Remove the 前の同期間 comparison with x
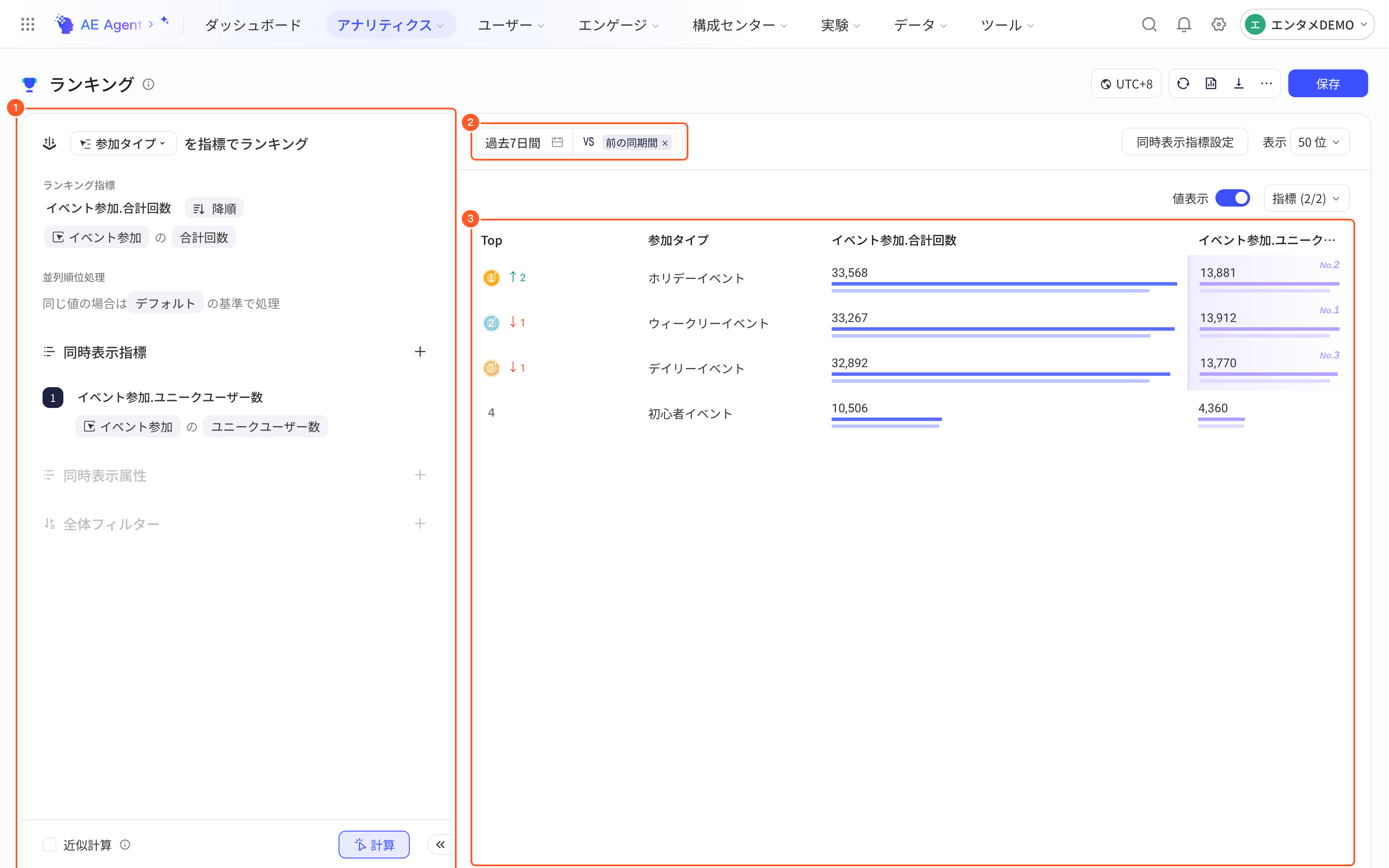This screenshot has width=1389, height=868. click(x=665, y=143)
